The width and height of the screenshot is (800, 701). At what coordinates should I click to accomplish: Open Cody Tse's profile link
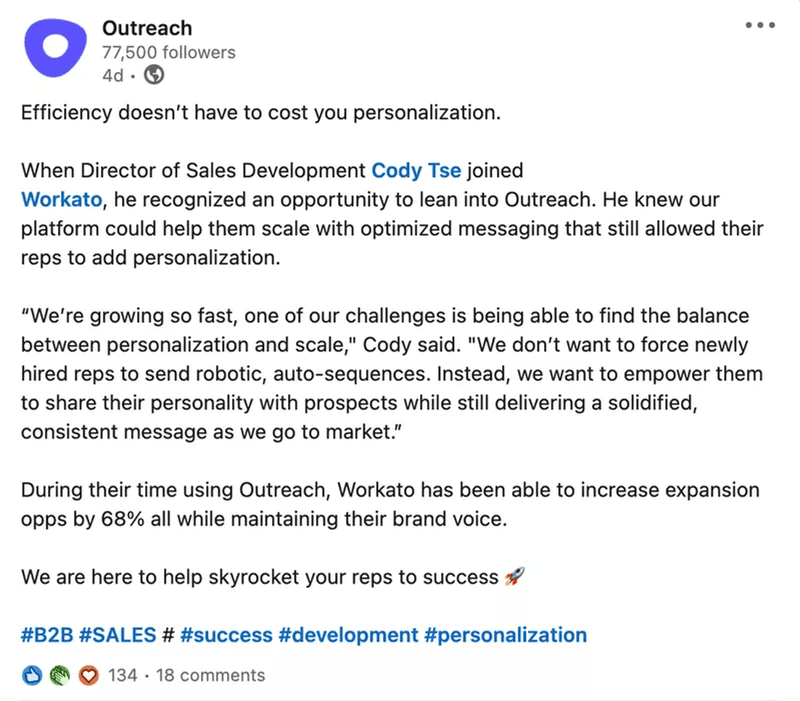click(x=416, y=170)
